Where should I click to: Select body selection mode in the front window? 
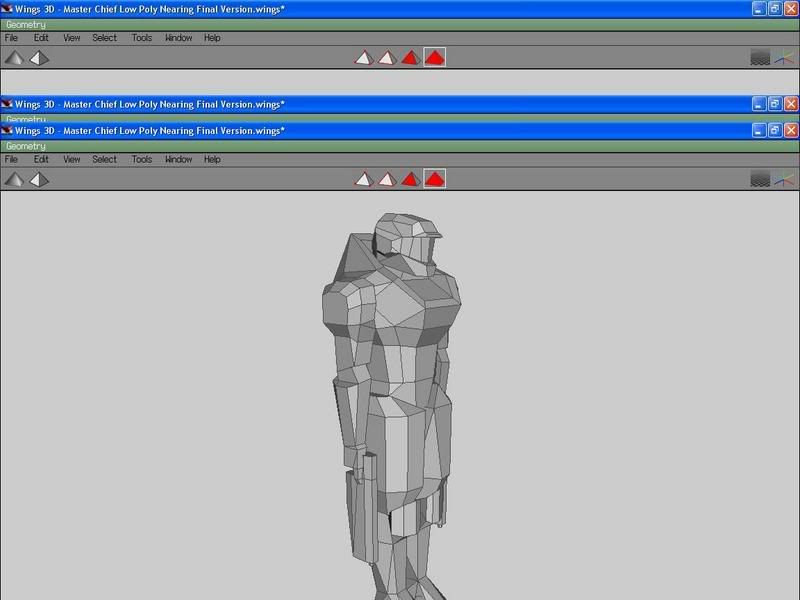tap(435, 179)
